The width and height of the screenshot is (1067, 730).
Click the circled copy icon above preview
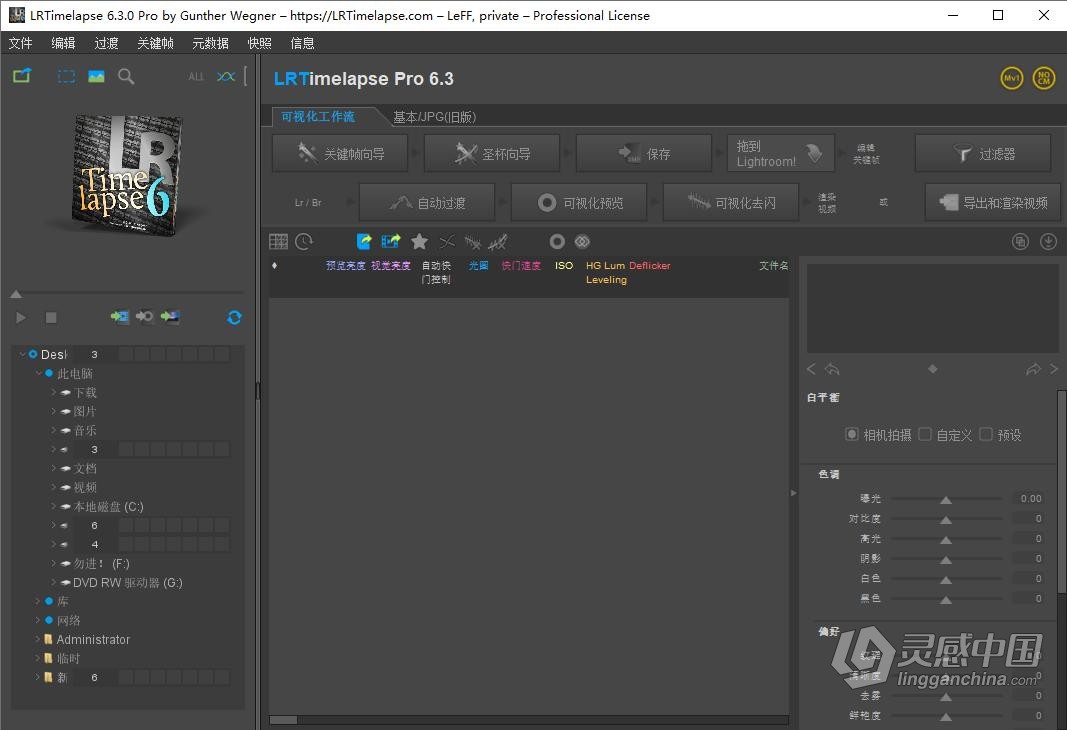[1020, 242]
